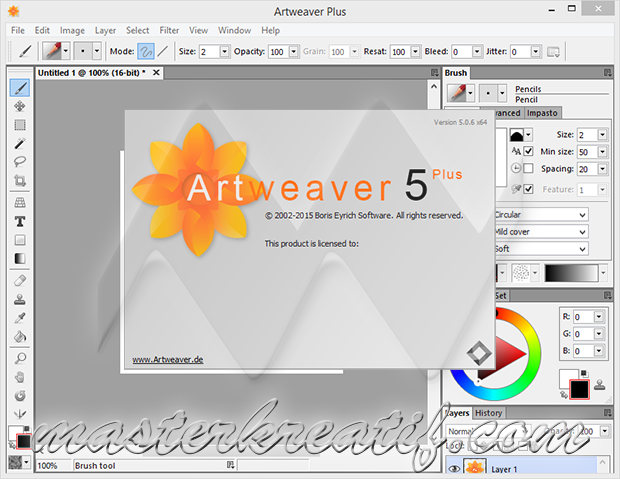
Task: Select the Mirror painting tool
Action: 20,414
